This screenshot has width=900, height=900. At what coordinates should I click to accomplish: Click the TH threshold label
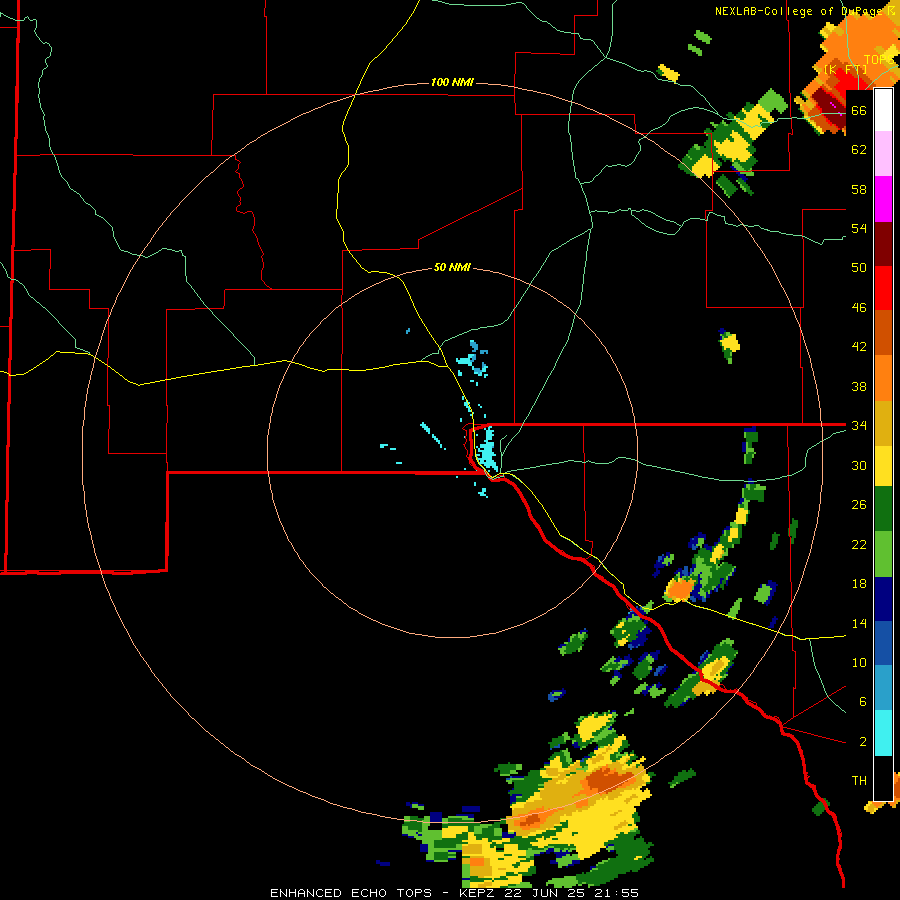(859, 781)
